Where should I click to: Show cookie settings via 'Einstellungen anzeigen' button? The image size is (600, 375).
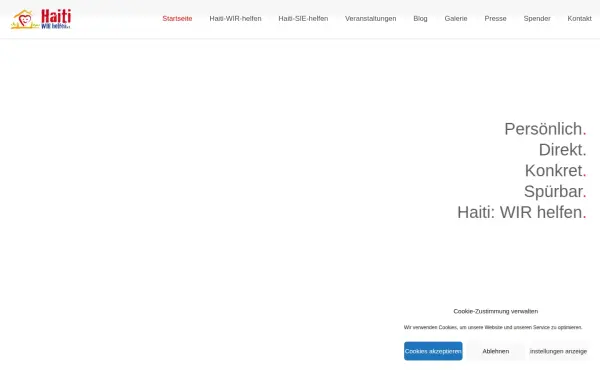(558, 351)
